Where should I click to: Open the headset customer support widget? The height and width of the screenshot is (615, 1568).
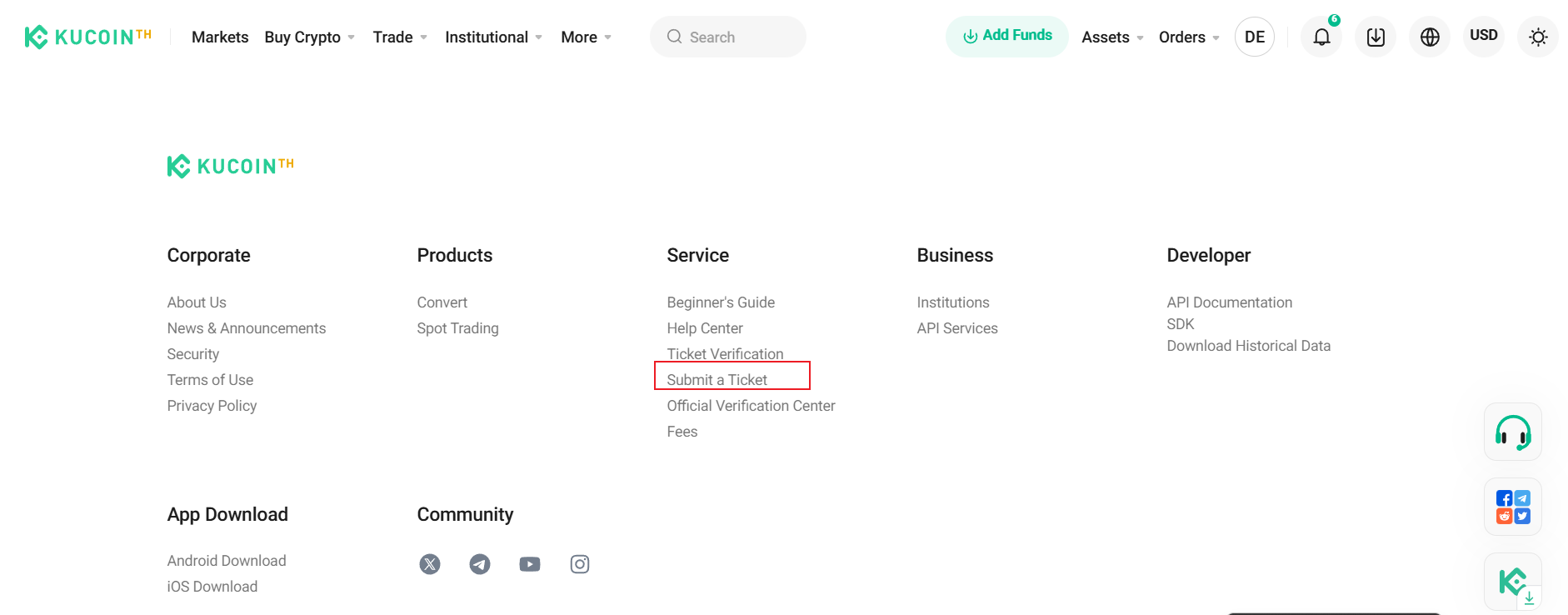[x=1512, y=432]
